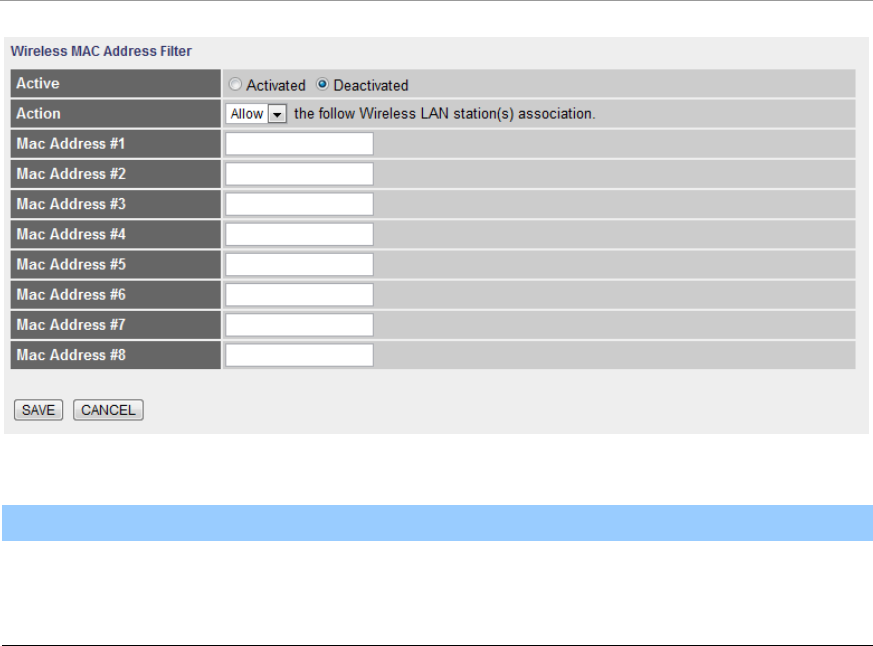Click the 'Mac Address #8' label
Viewport: 873px width, 646px height.
tap(71, 355)
